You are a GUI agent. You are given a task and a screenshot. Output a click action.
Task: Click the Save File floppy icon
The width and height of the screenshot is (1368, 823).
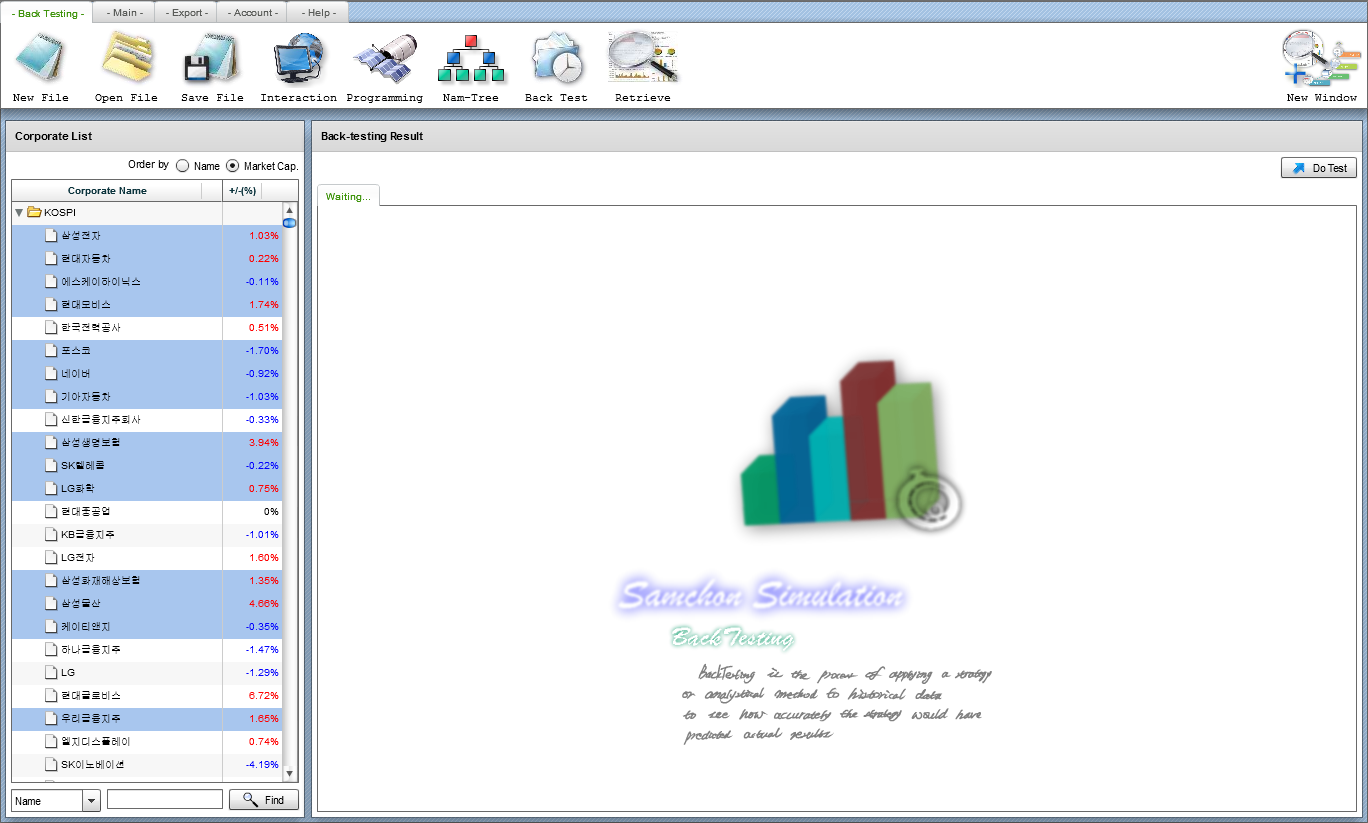coord(212,58)
